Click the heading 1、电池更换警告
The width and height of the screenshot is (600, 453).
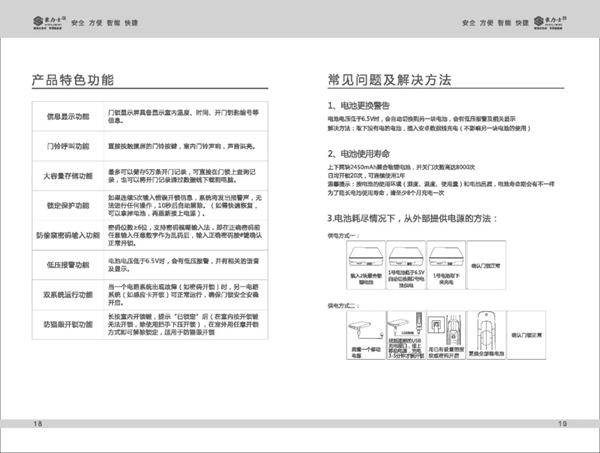(359, 106)
